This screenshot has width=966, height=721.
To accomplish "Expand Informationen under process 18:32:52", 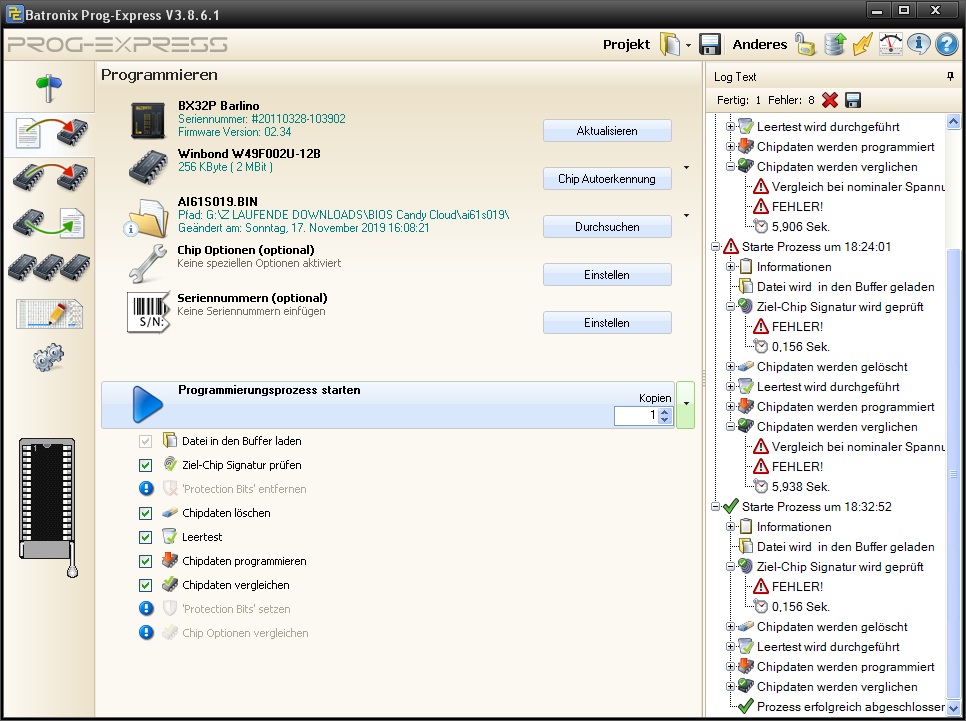I will pyautogui.click(x=730, y=527).
